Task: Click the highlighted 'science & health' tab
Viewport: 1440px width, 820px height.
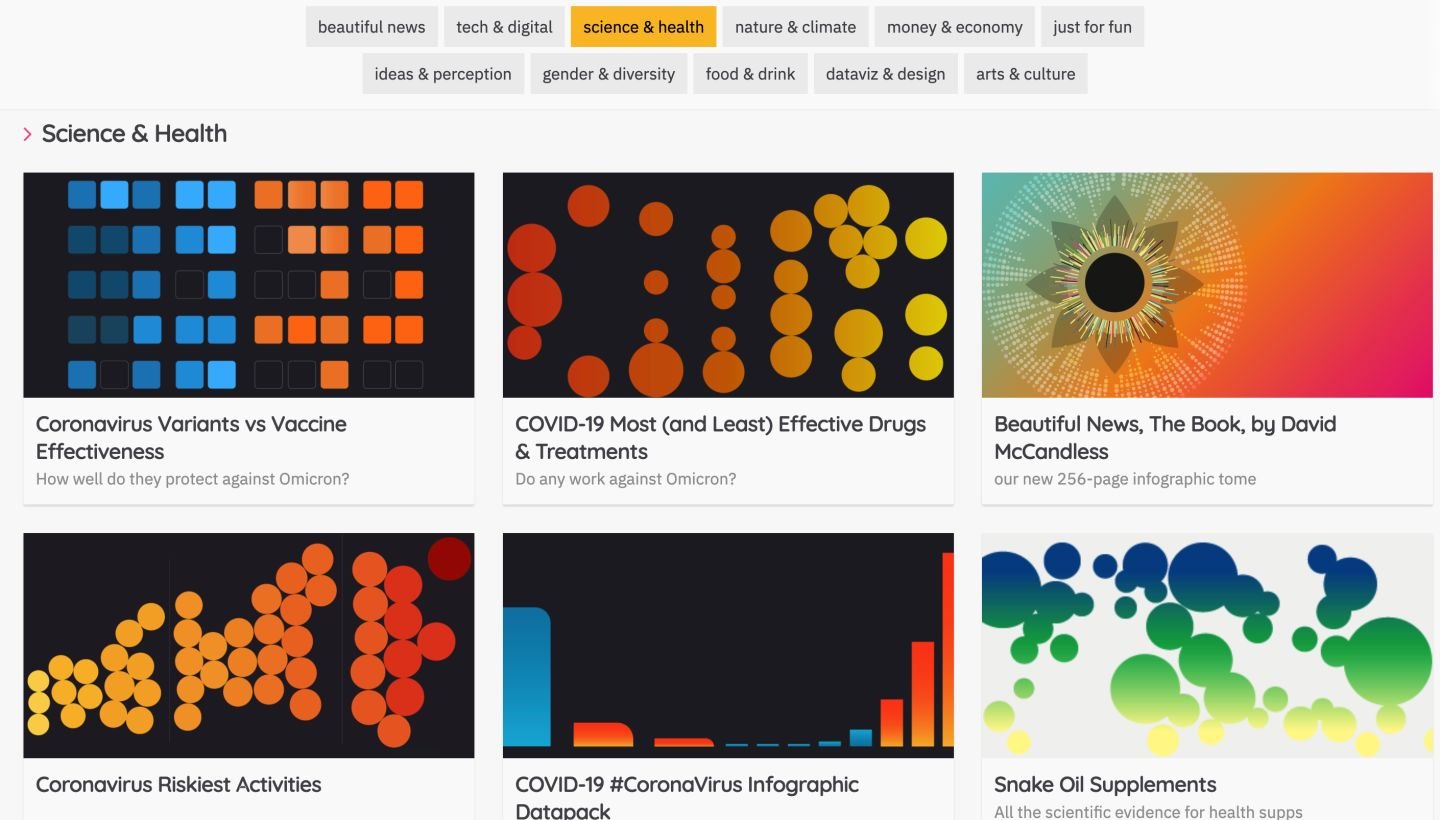Action: point(643,27)
